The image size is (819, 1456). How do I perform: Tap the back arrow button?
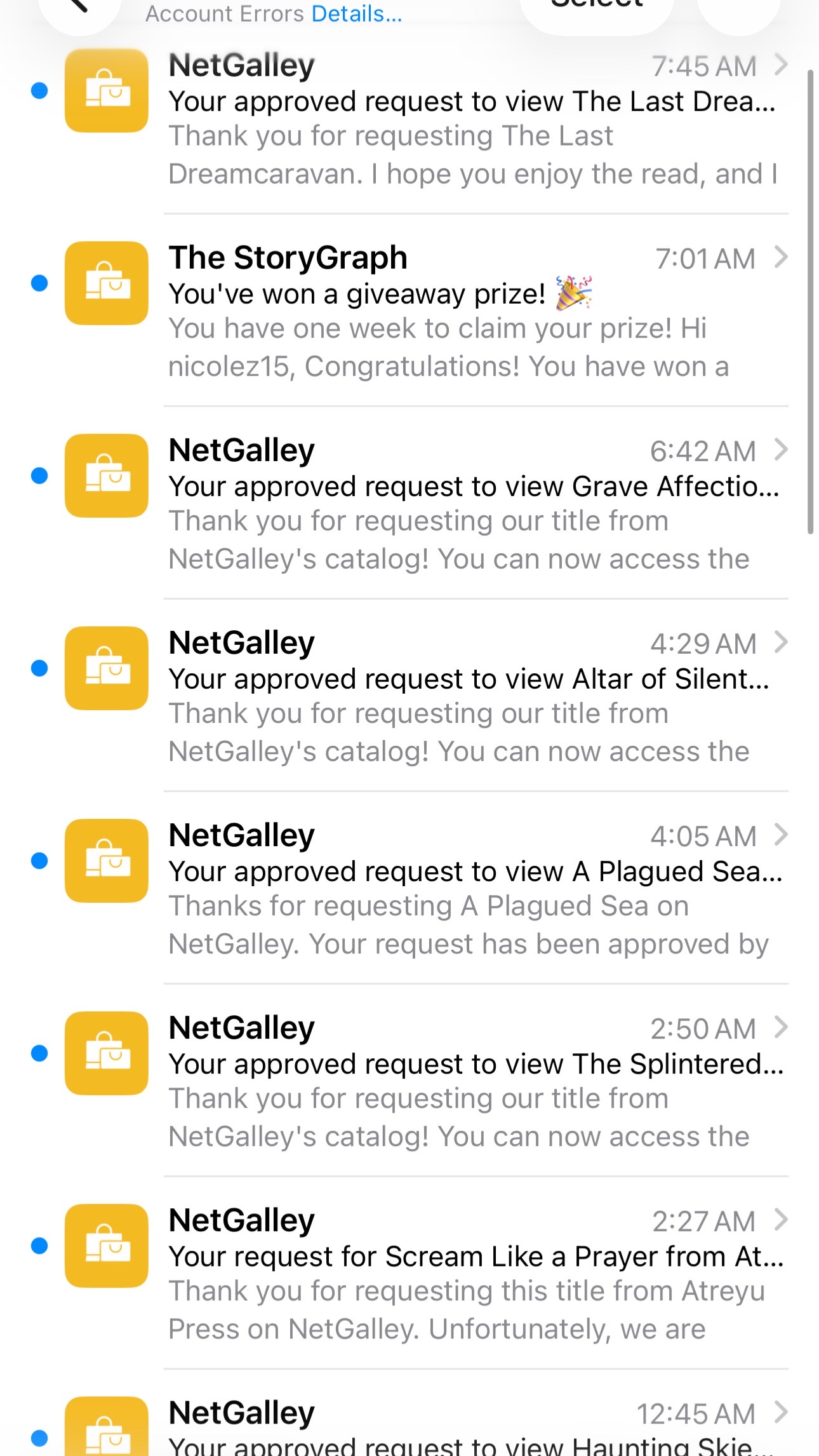click(x=80, y=11)
